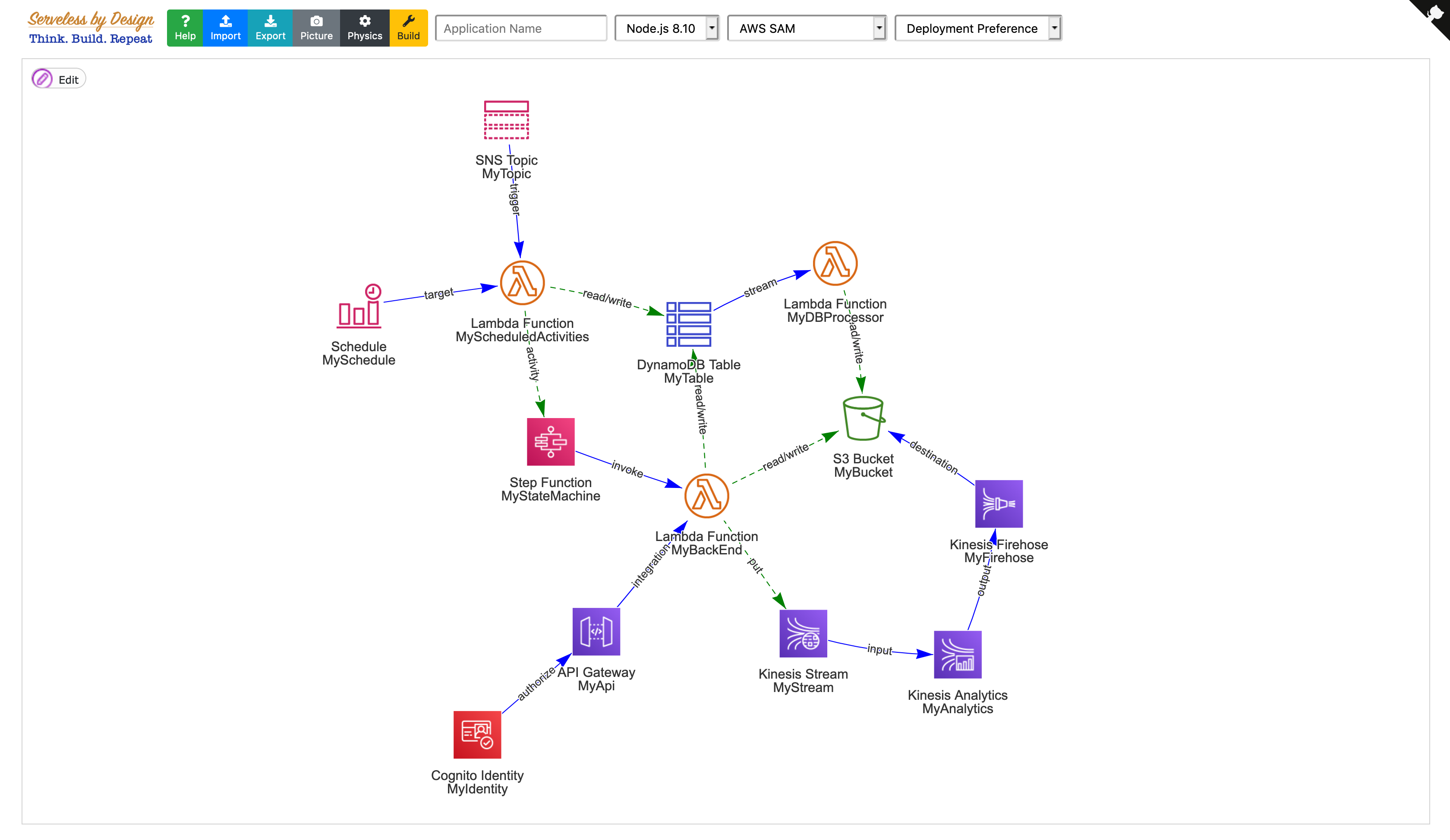Click the Picture toolbar item
This screenshot has height=840, width=1450.
tap(316, 27)
